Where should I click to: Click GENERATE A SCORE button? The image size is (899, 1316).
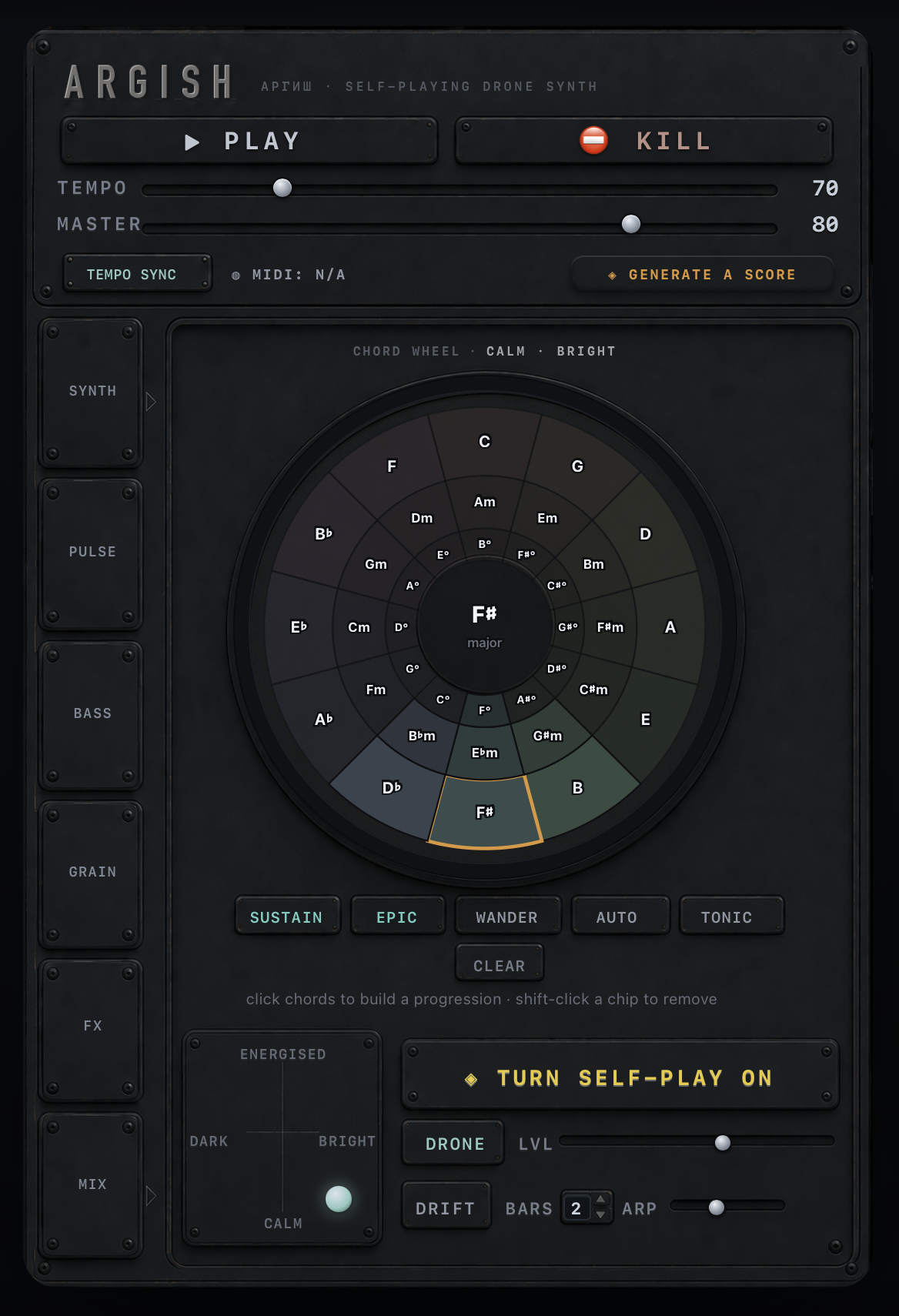(702, 275)
